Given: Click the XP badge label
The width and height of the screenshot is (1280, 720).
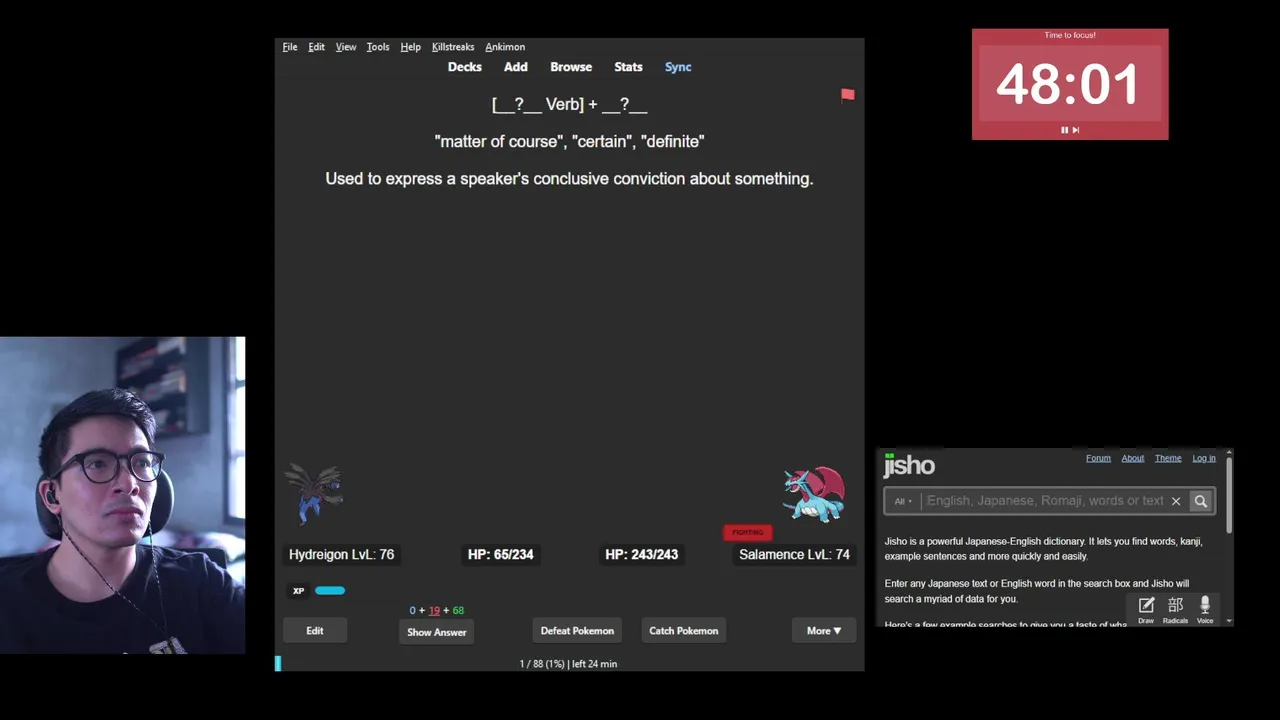Looking at the screenshot, I should (298, 591).
